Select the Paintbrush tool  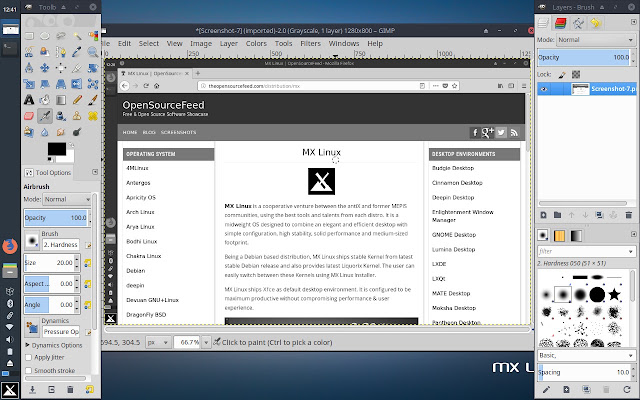click(93, 100)
